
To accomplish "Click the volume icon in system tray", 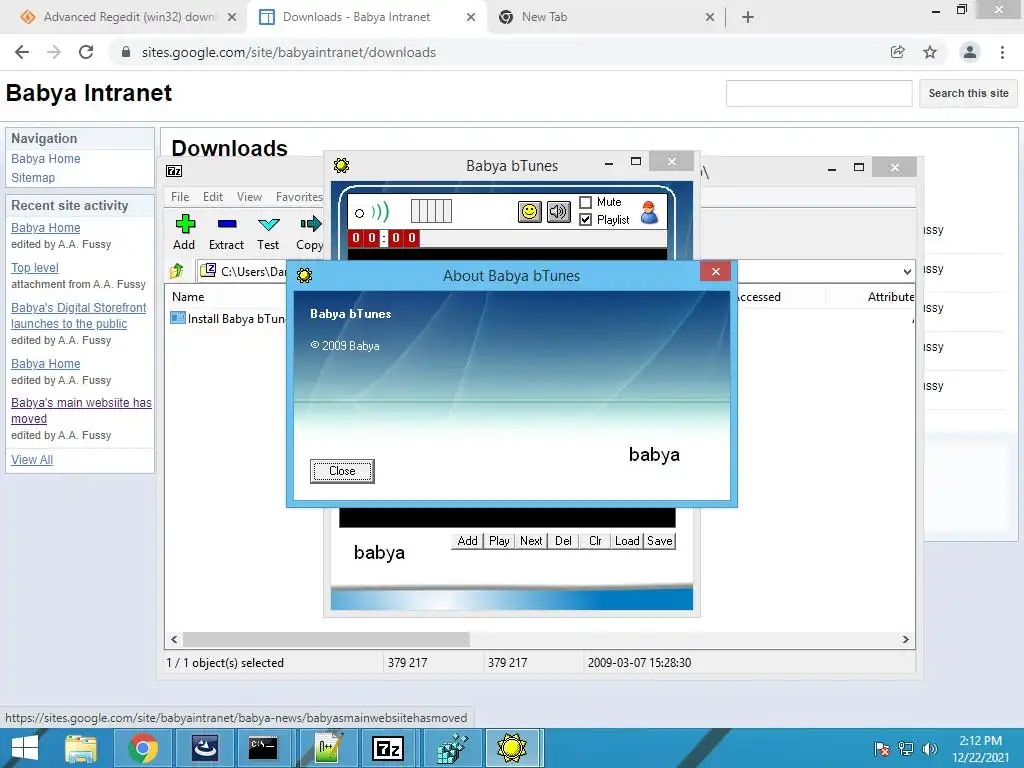I will coord(929,749).
